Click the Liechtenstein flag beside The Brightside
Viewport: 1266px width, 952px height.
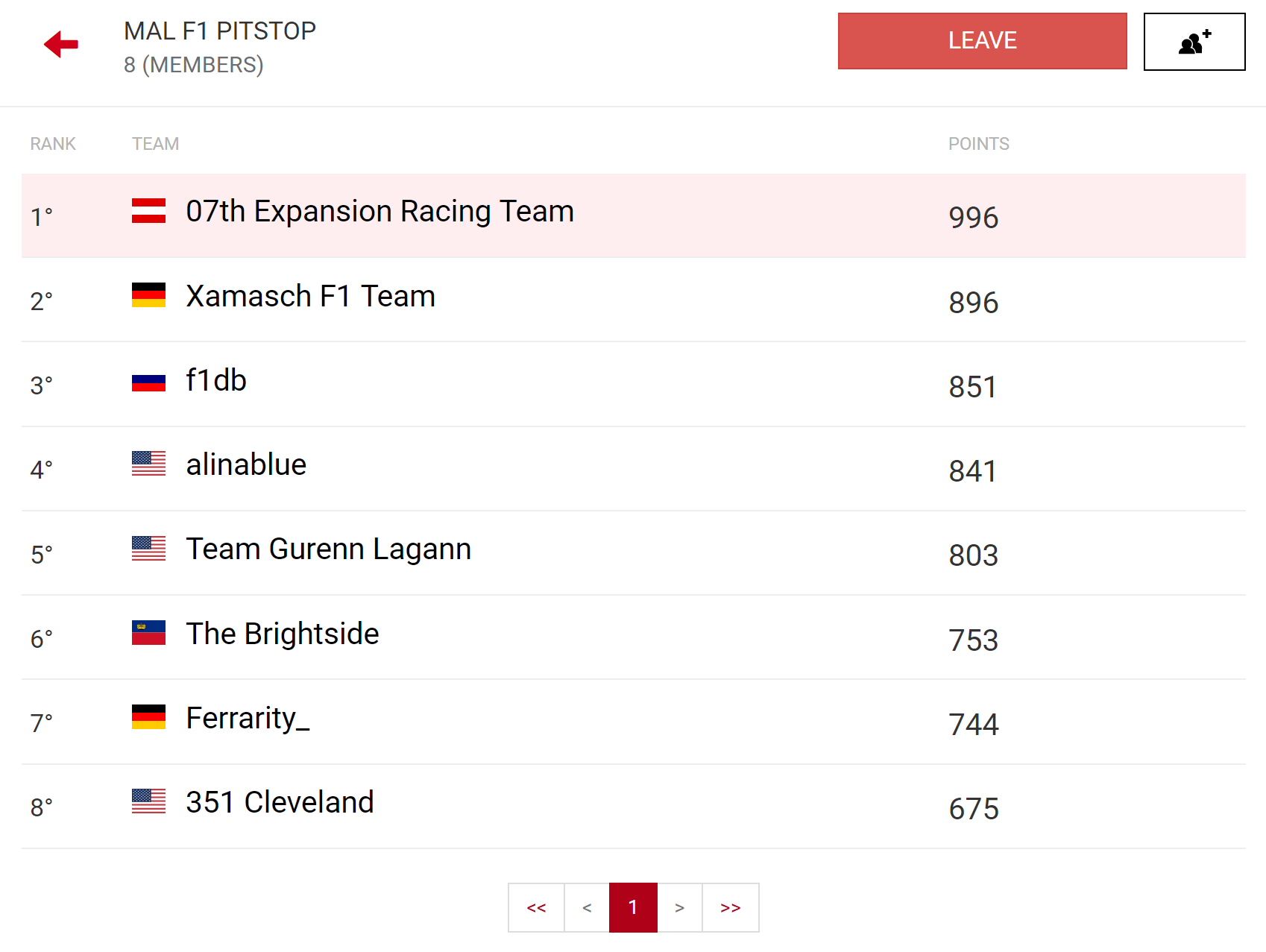tap(148, 633)
